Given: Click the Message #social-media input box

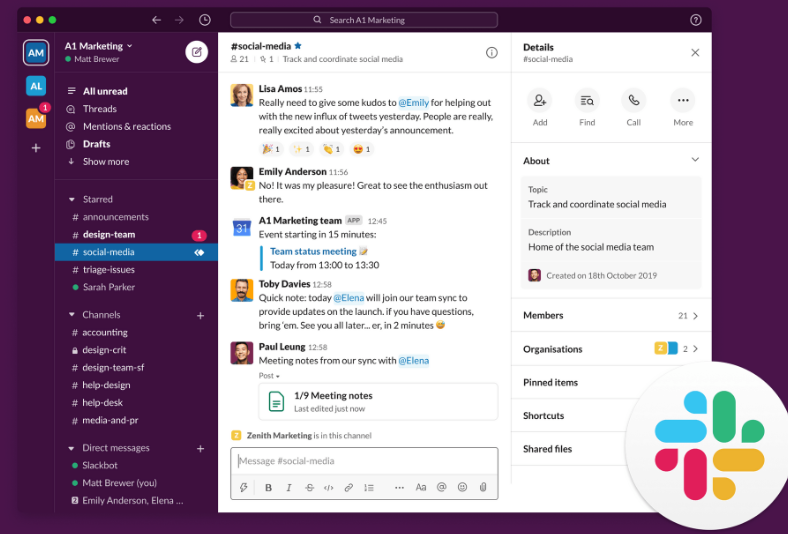Looking at the screenshot, I should coord(364,461).
